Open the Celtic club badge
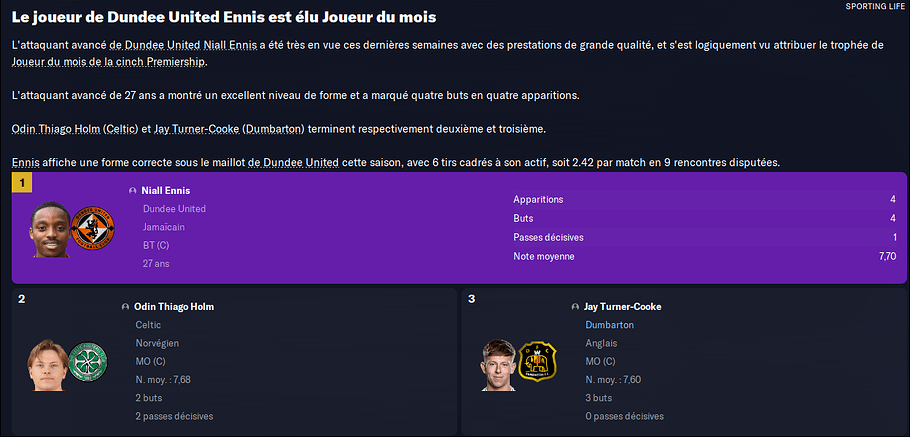Screen dimensions: 910x437 click(x=88, y=361)
